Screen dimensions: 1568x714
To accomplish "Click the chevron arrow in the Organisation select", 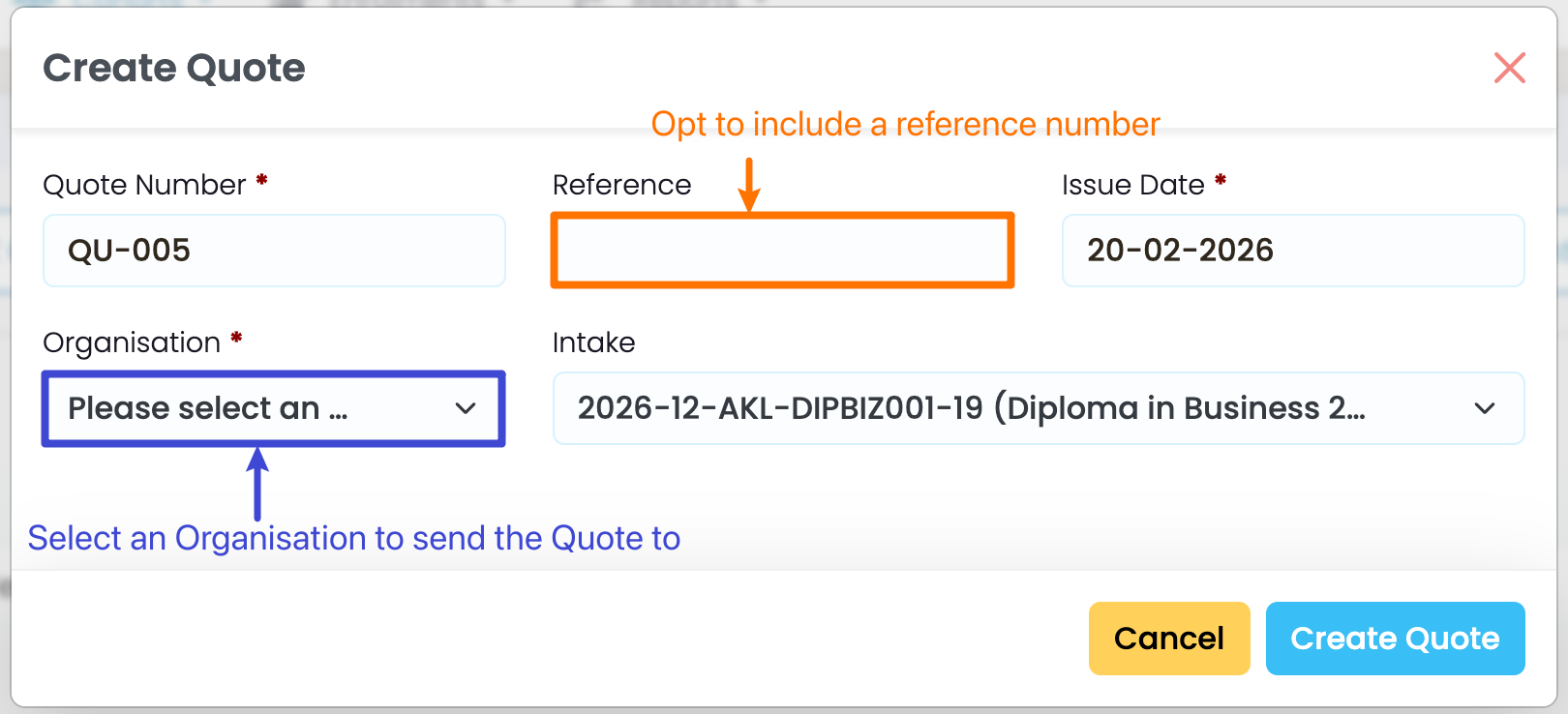I will click(466, 408).
